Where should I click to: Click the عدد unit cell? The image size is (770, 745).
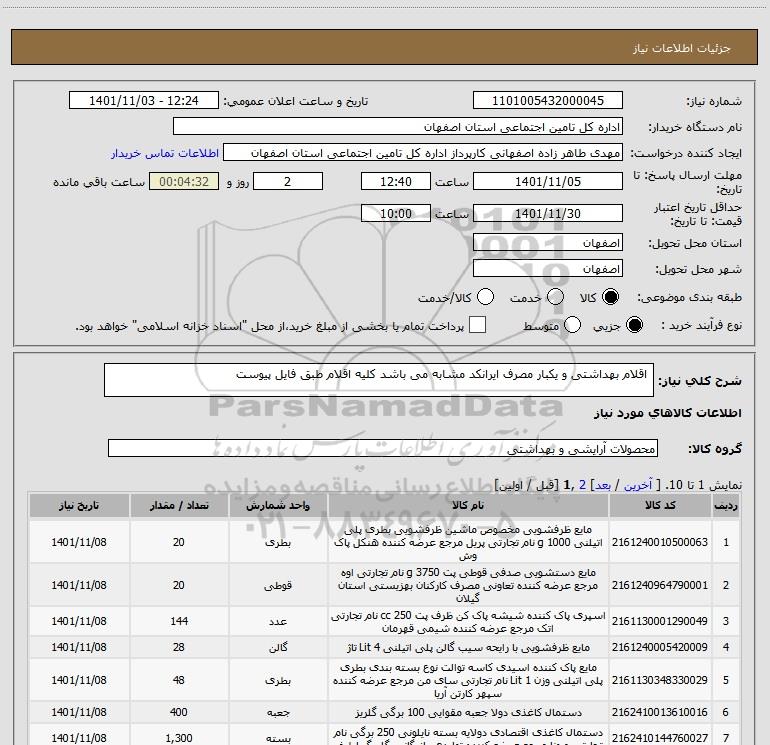(278, 621)
